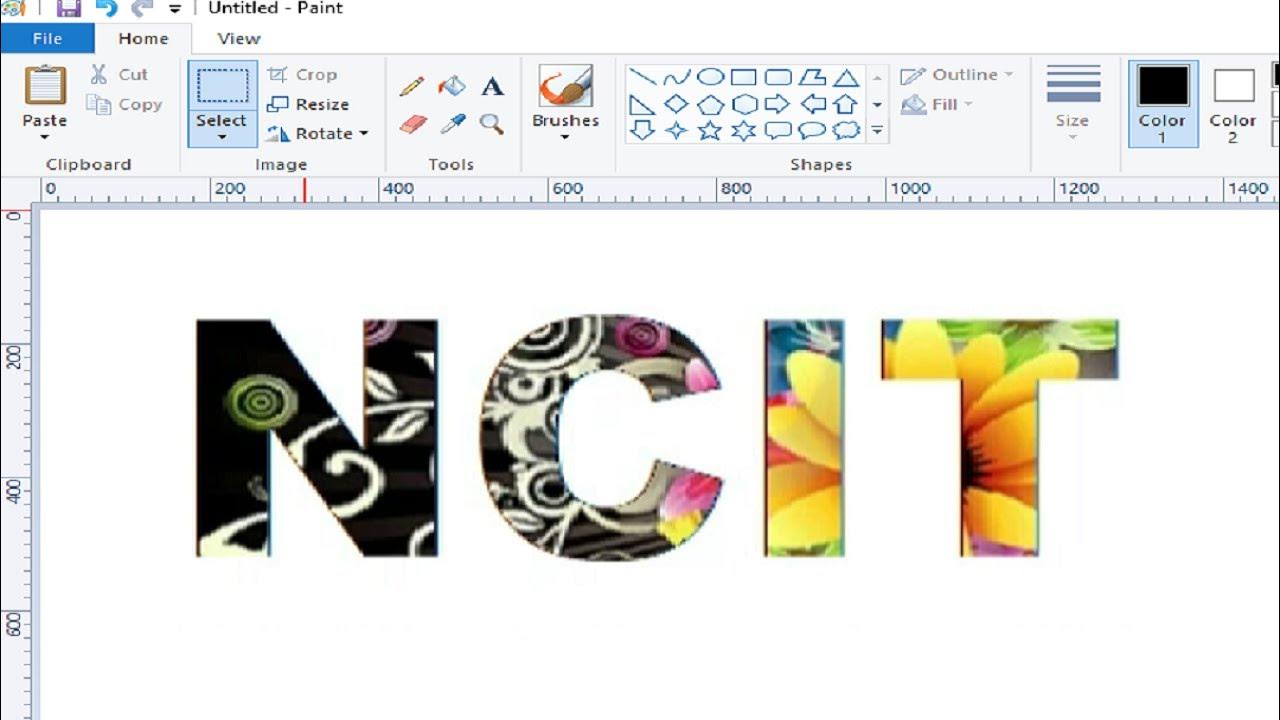
Task: Select the Pencil tool
Action: coord(412,86)
